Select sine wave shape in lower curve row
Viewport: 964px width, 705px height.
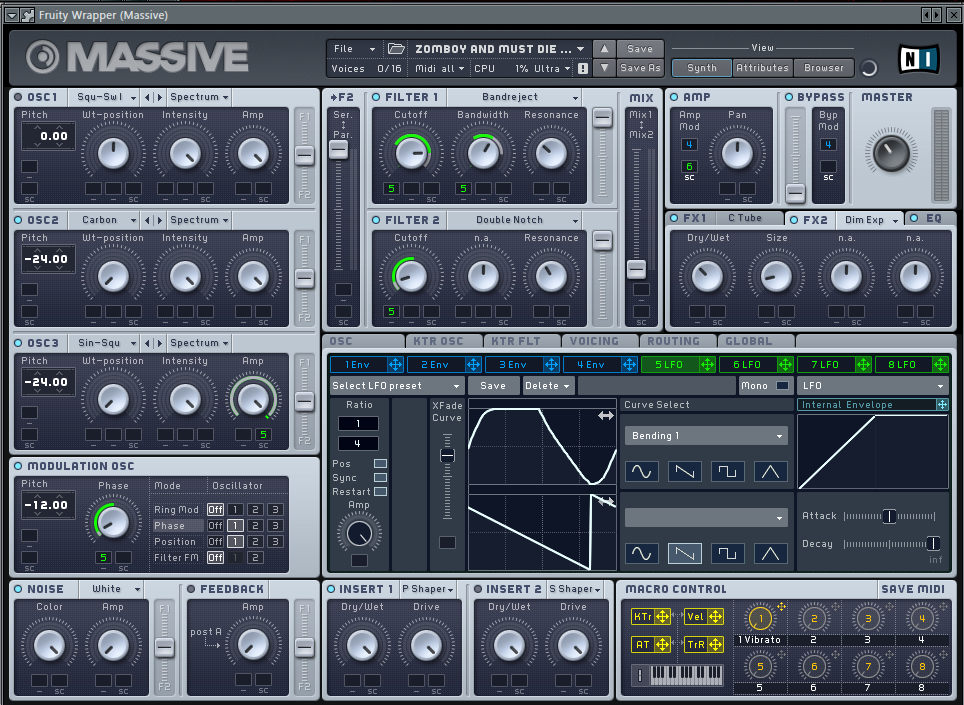coord(641,553)
